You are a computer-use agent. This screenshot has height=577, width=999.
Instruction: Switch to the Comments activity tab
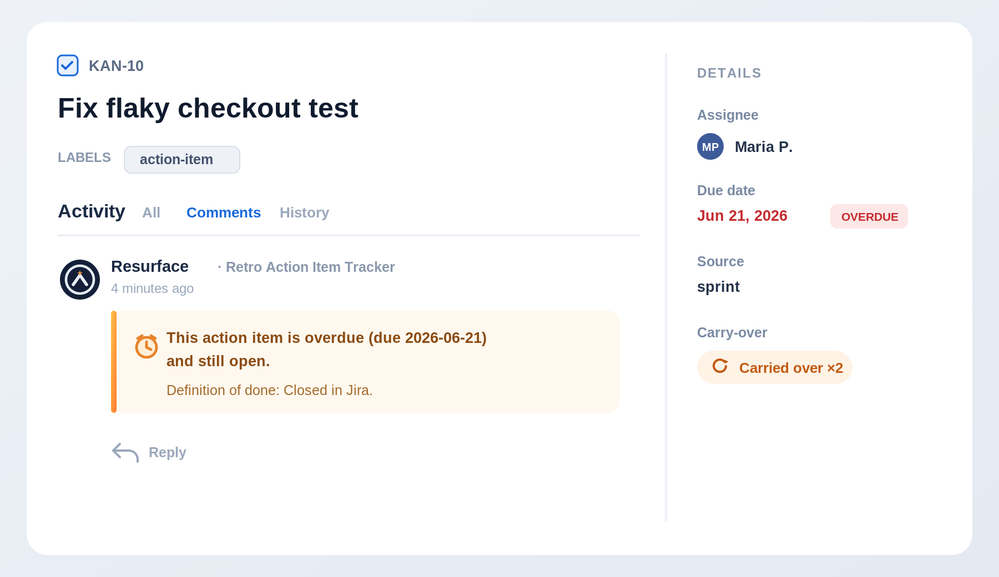click(x=224, y=213)
